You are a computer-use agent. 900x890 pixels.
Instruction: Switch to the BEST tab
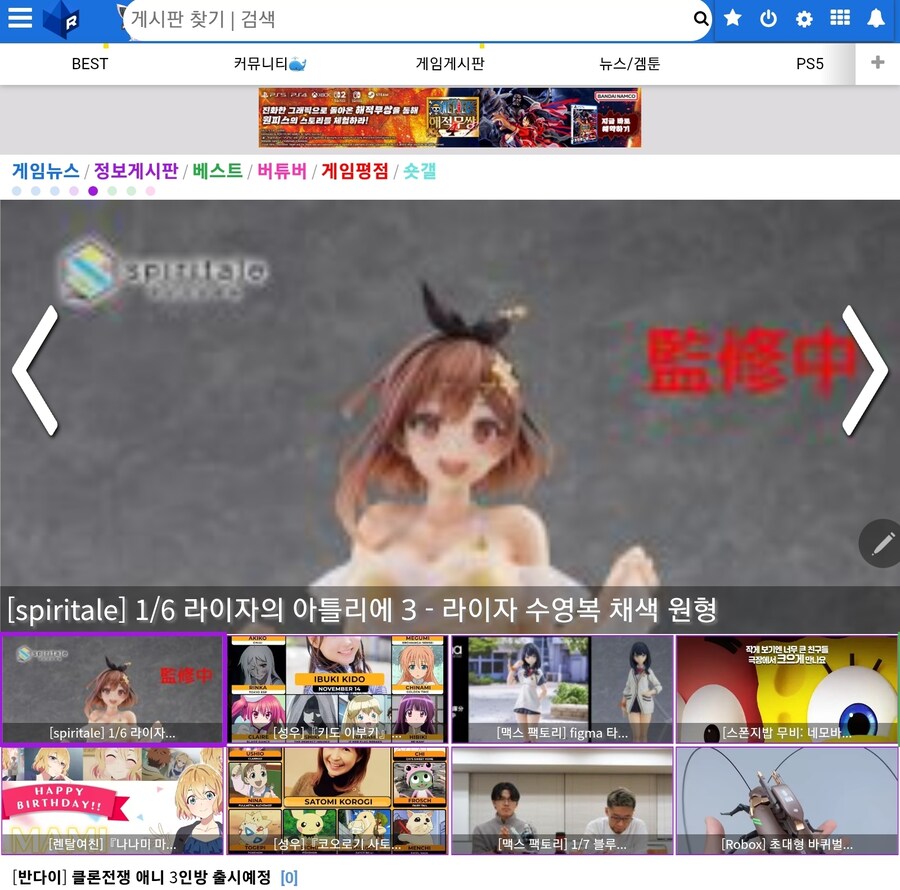tap(89, 63)
